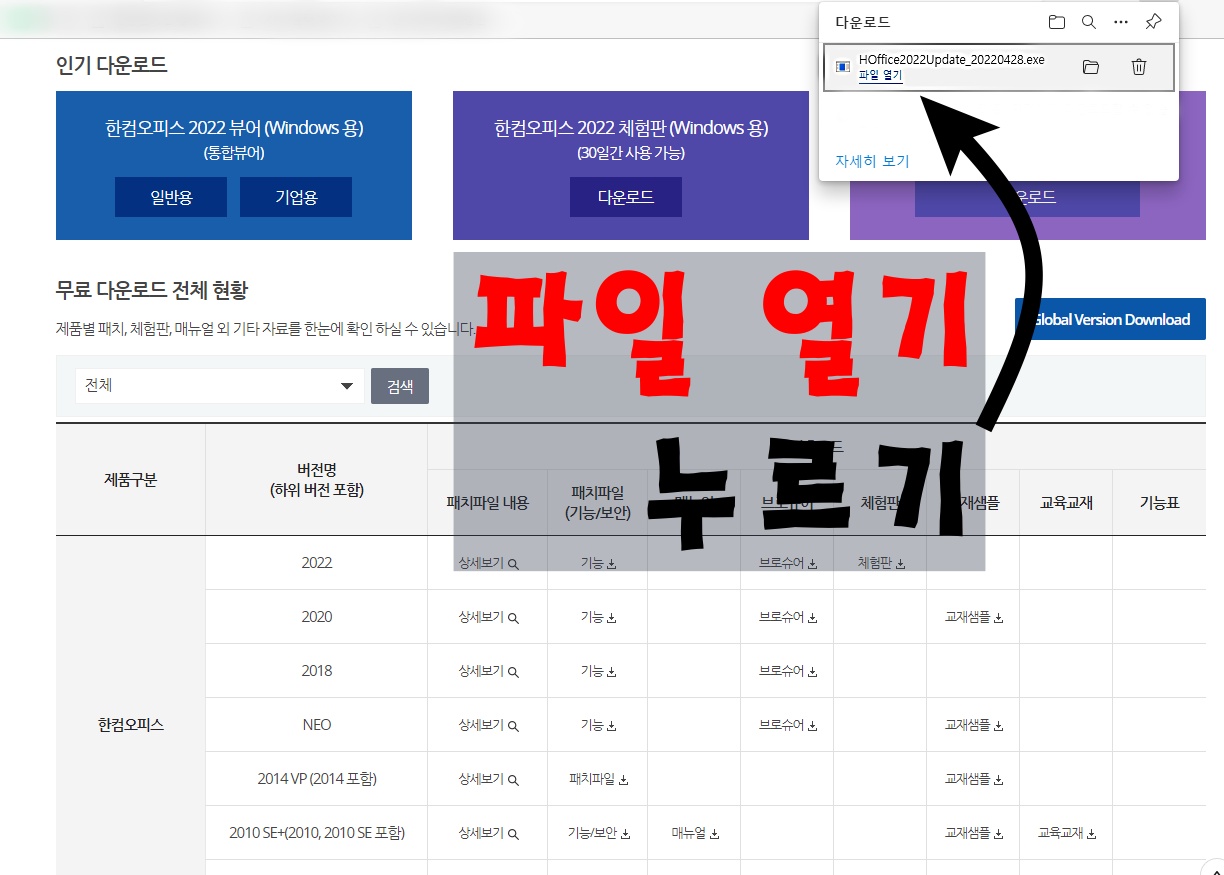Download the 기능 patch for version 2018
Screen dimensions: 1224x875
click(598, 671)
